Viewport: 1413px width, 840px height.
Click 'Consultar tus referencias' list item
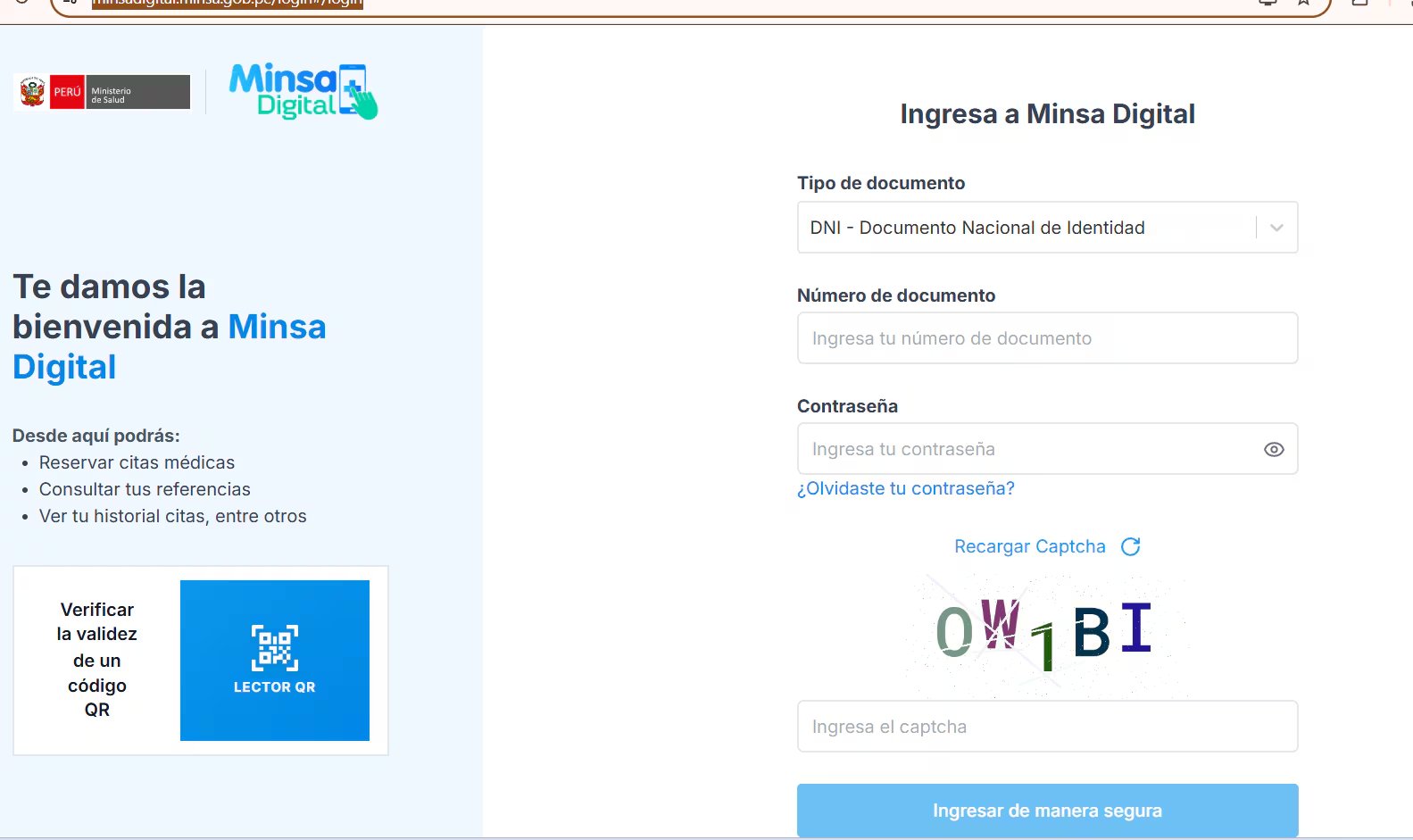coord(145,489)
